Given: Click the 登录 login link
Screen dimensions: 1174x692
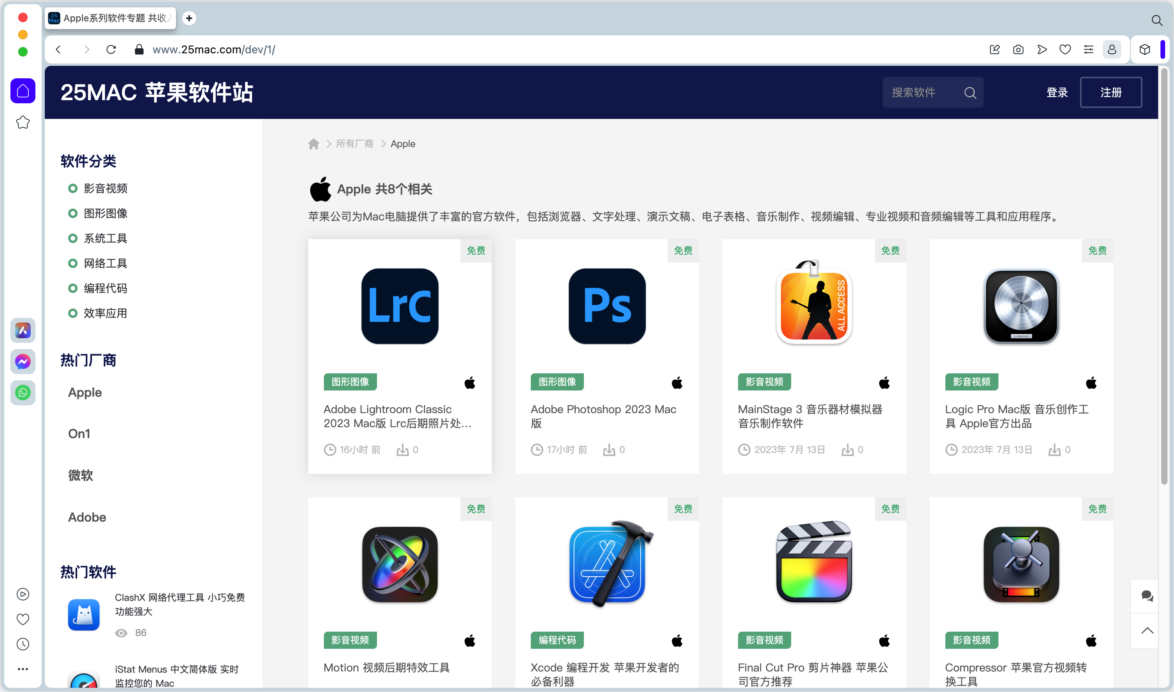Looking at the screenshot, I should (1056, 93).
